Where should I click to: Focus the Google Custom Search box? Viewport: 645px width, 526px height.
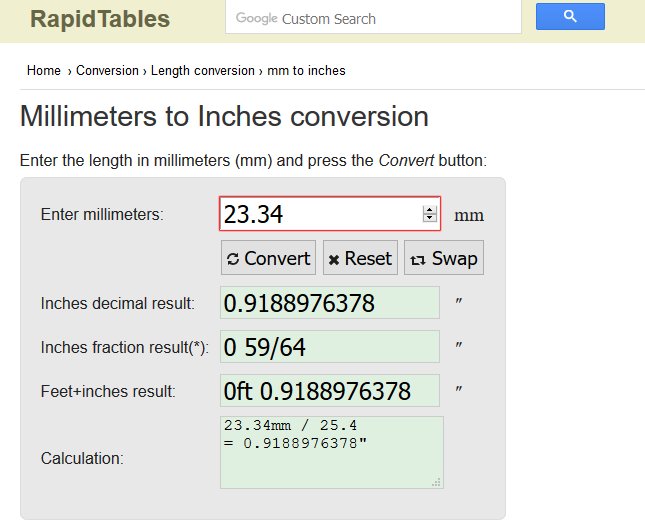click(373, 18)
